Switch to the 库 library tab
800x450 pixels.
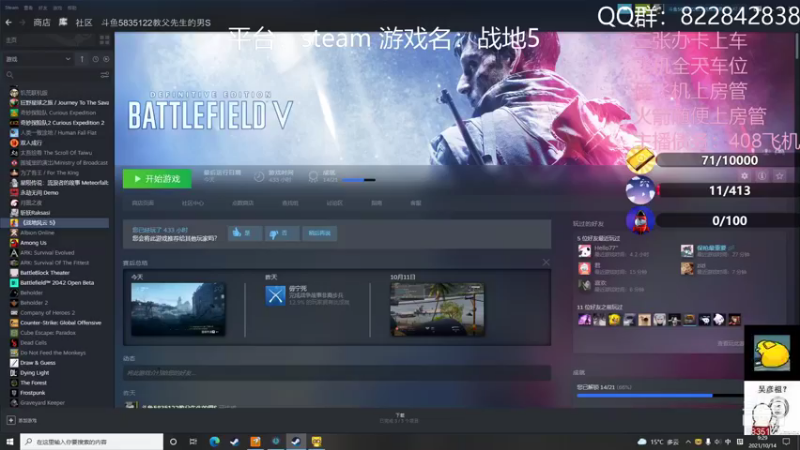(x=63, y=22)
